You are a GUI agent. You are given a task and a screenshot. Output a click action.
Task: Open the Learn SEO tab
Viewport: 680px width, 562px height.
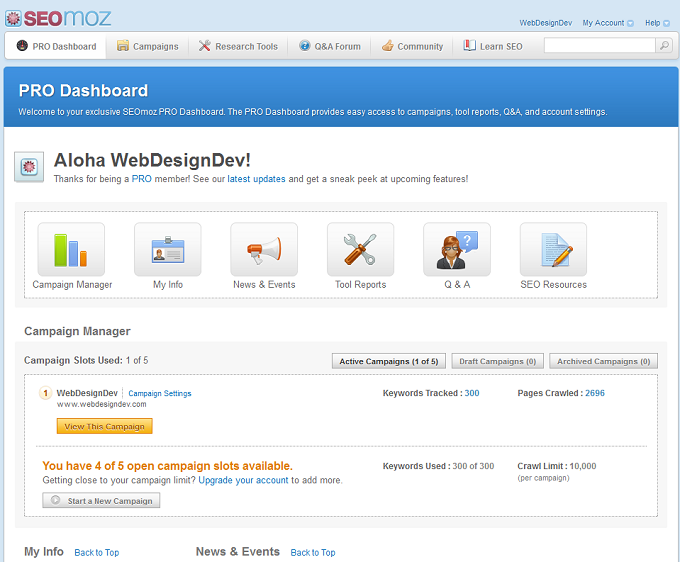[x=493, y=46]
